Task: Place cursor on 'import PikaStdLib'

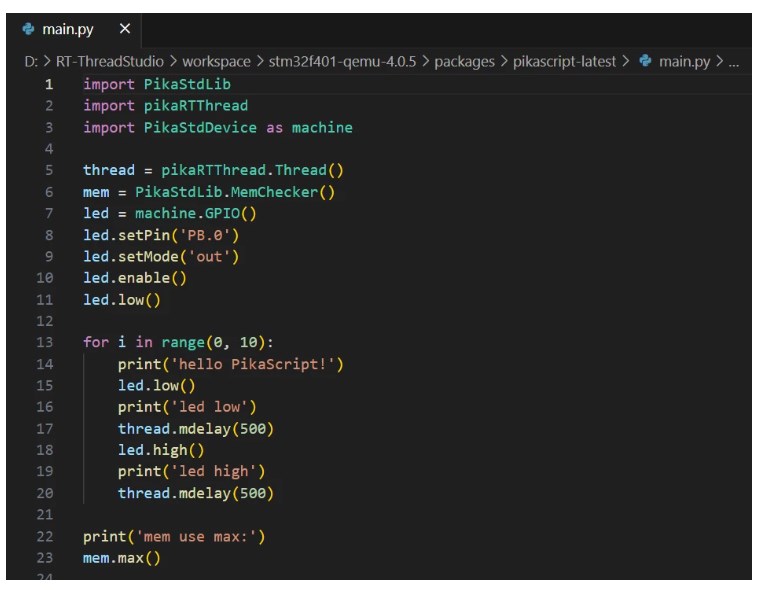Action: (157, 84)
